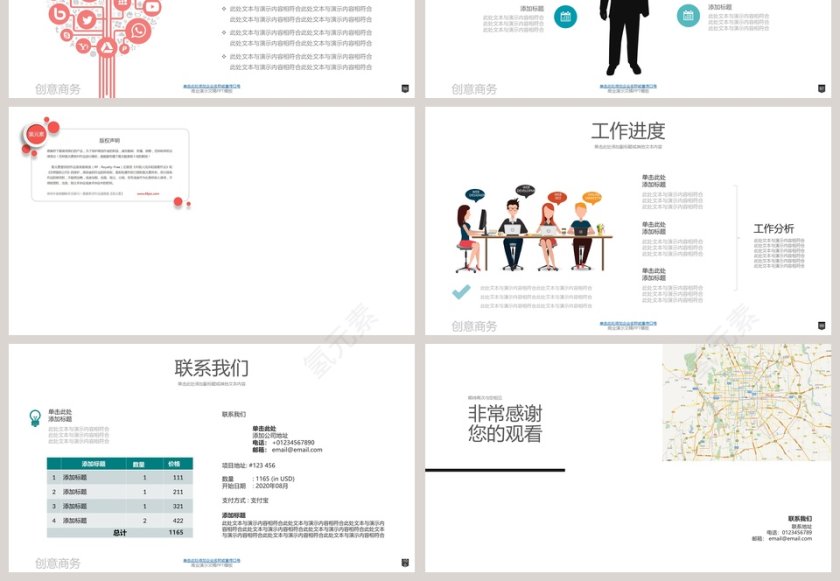Select the blue checkmark on the 工作进度 slide
Image resolution: width=840 pixels, height=581 pixels.
click(460, 292)
